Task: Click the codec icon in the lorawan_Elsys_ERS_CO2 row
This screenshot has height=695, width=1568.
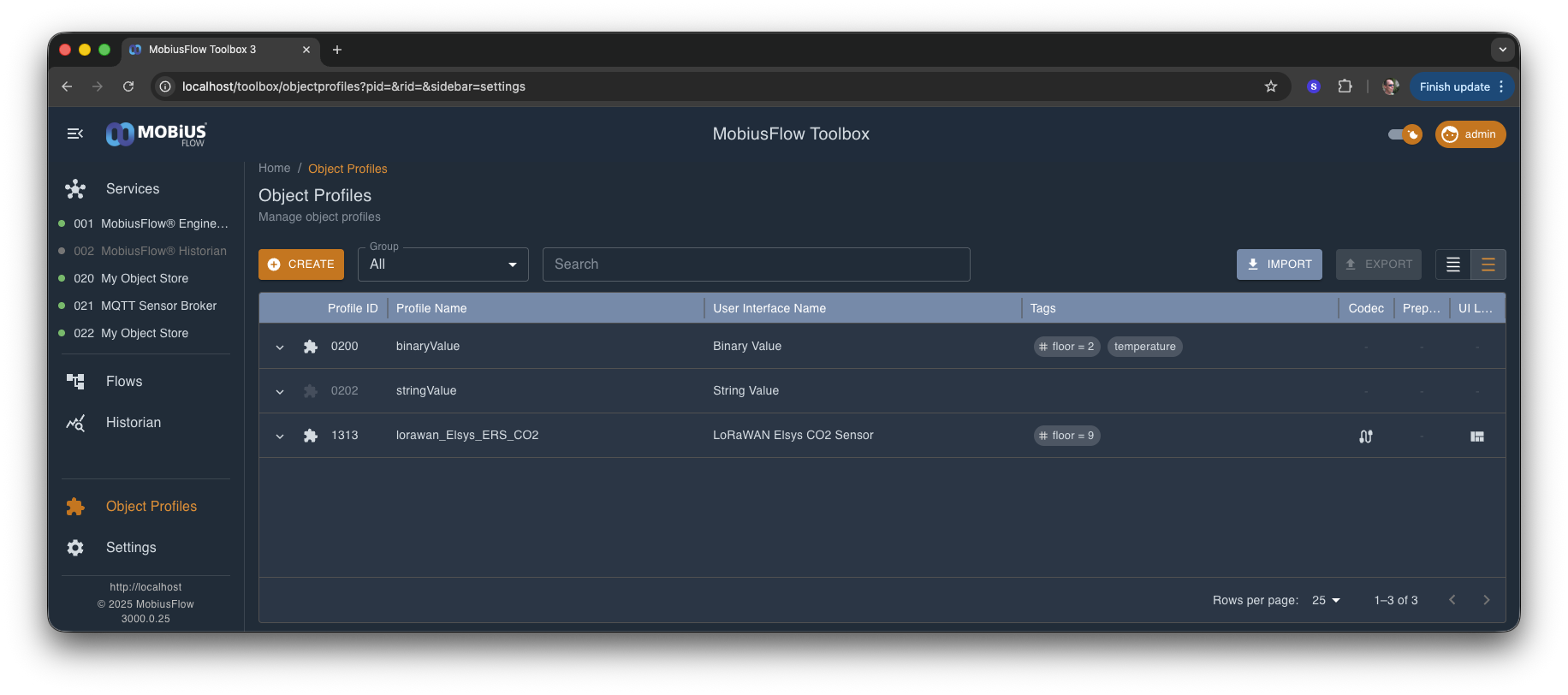Action: [1365, 437]
